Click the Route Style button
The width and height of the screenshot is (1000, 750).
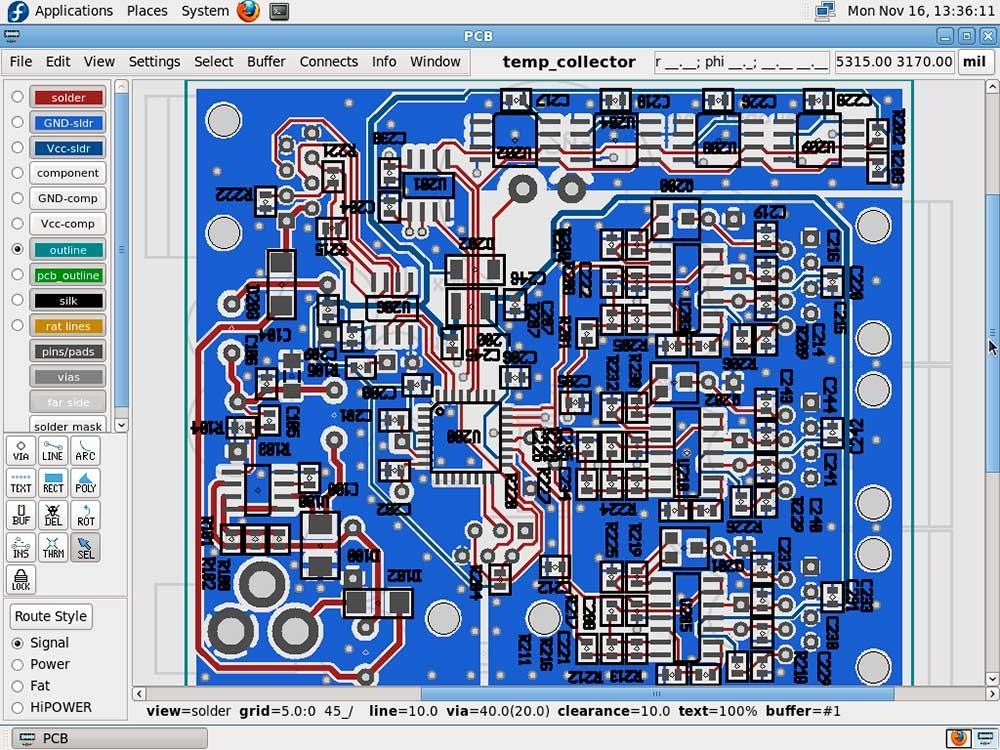[51, 617]
